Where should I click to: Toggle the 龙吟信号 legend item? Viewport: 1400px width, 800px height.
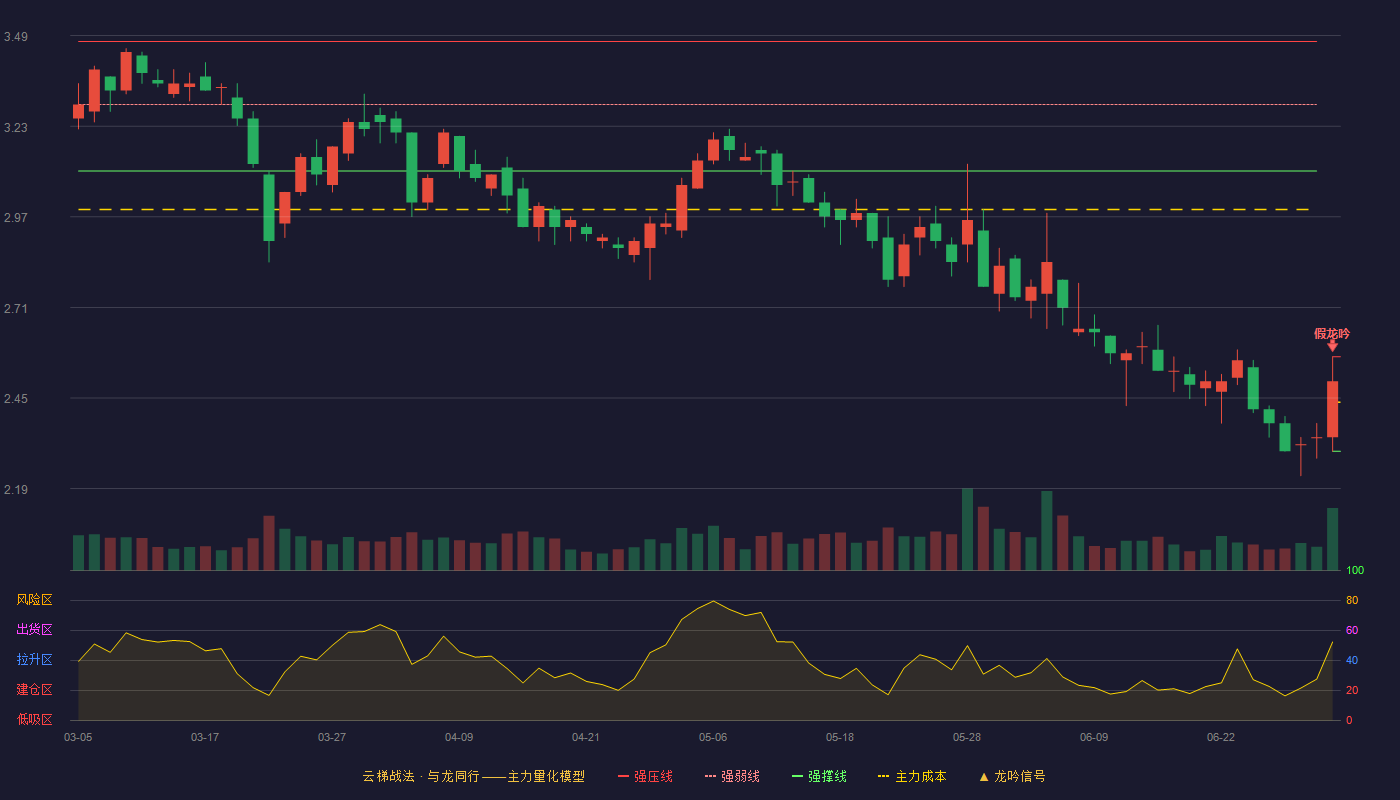tap(1012, 776)
